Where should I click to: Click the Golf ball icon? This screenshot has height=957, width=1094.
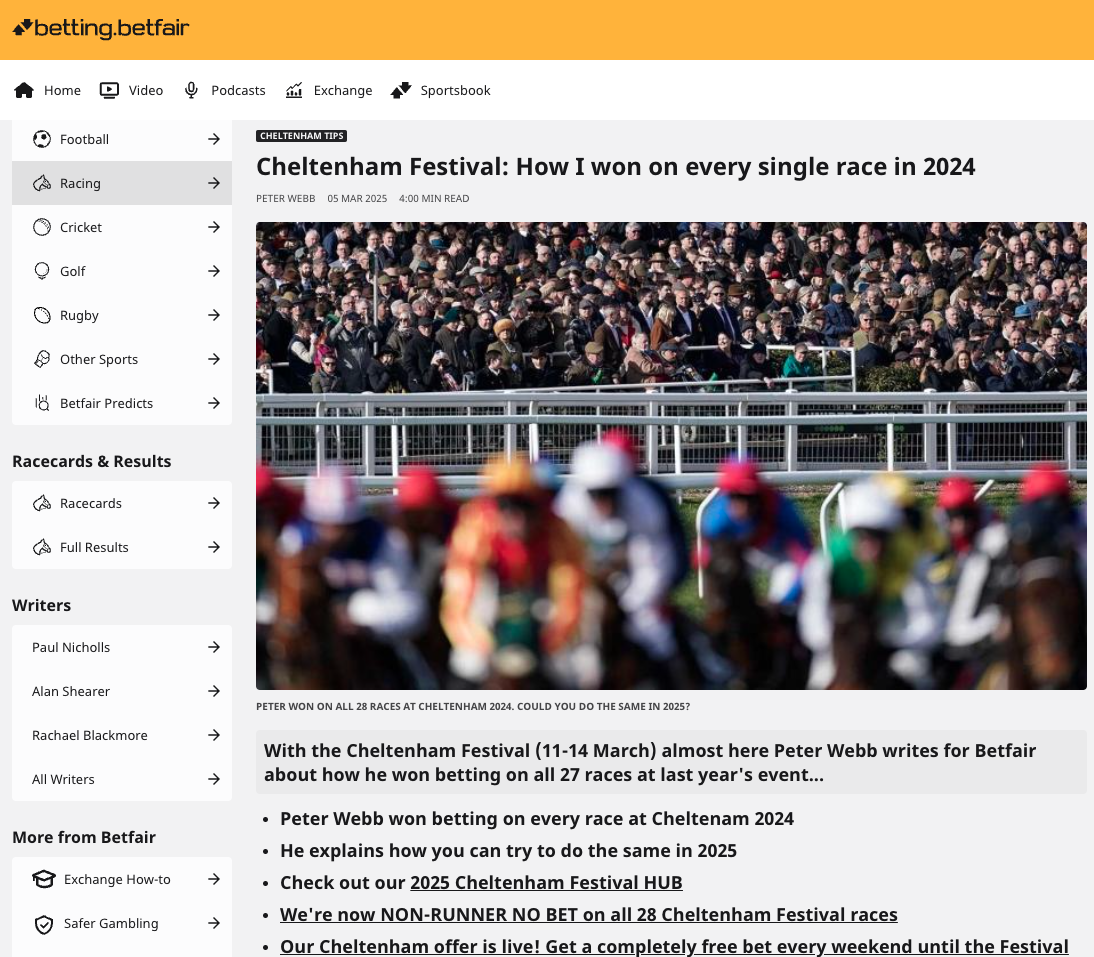click(x=42, y=271)
